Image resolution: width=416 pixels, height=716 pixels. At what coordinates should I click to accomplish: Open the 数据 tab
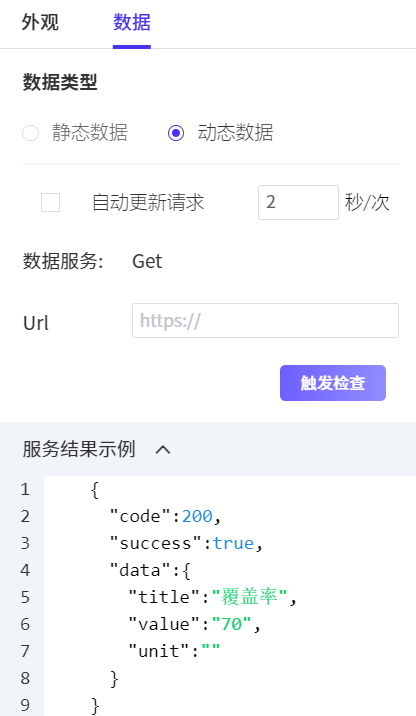pyautogui.click(x=132, y=22)
